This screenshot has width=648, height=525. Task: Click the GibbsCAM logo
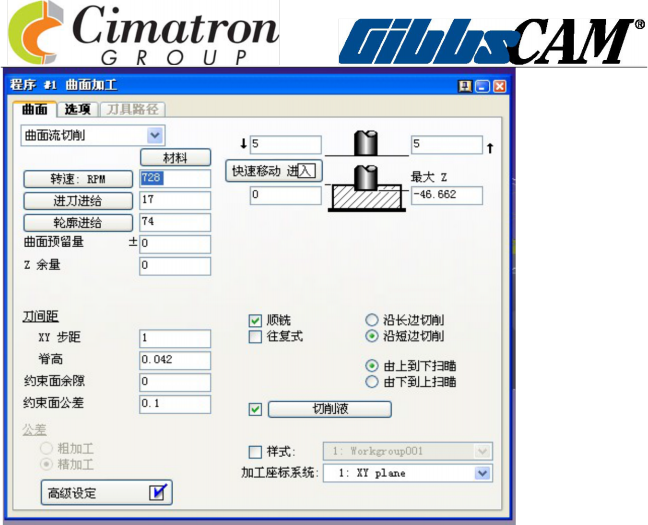(x=492, y=41)
